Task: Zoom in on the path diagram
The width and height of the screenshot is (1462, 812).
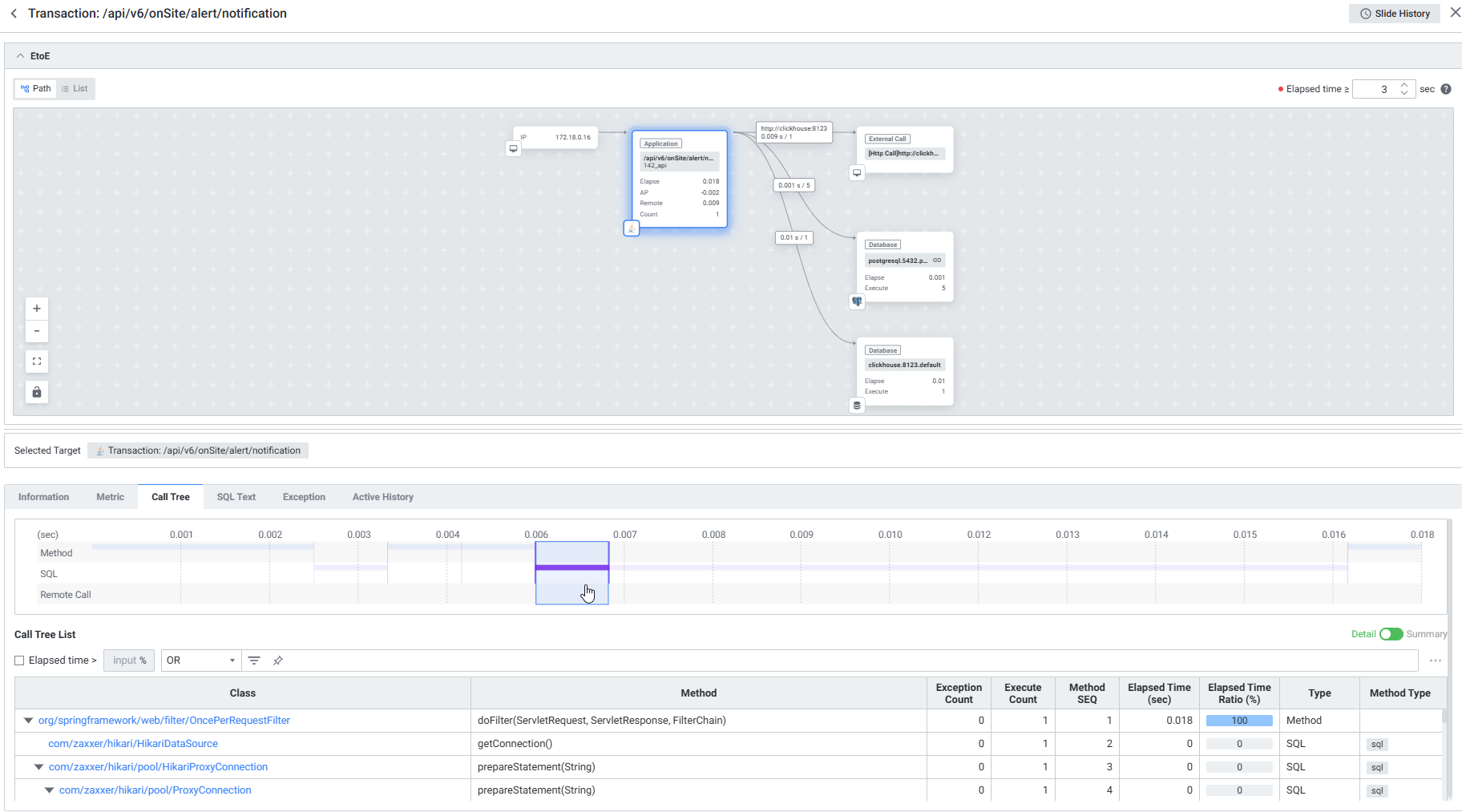Action: [x=37, y=309]
